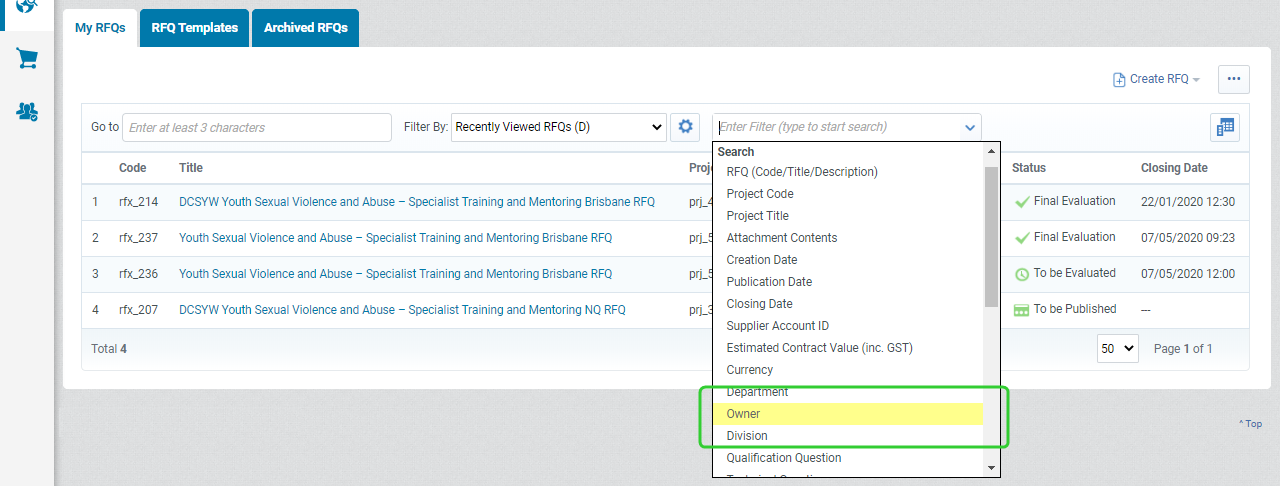Screen dimensions: 1280x486
Task: Click the filter settings gear icon
Action: [x=685, y=127]
